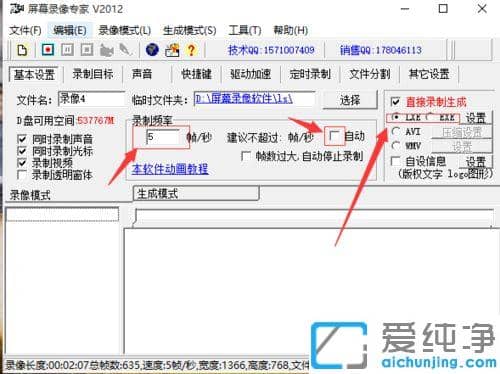Switch to the 声音 tab

coord(142,74)
